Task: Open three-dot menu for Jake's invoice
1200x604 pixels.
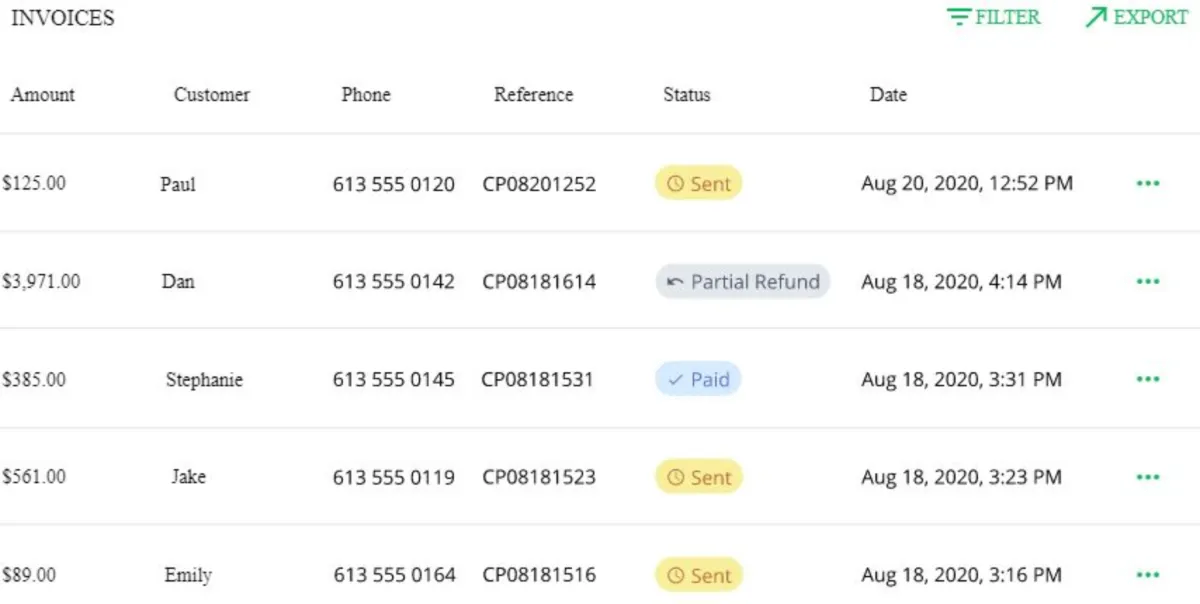Action: (1148, 478)
